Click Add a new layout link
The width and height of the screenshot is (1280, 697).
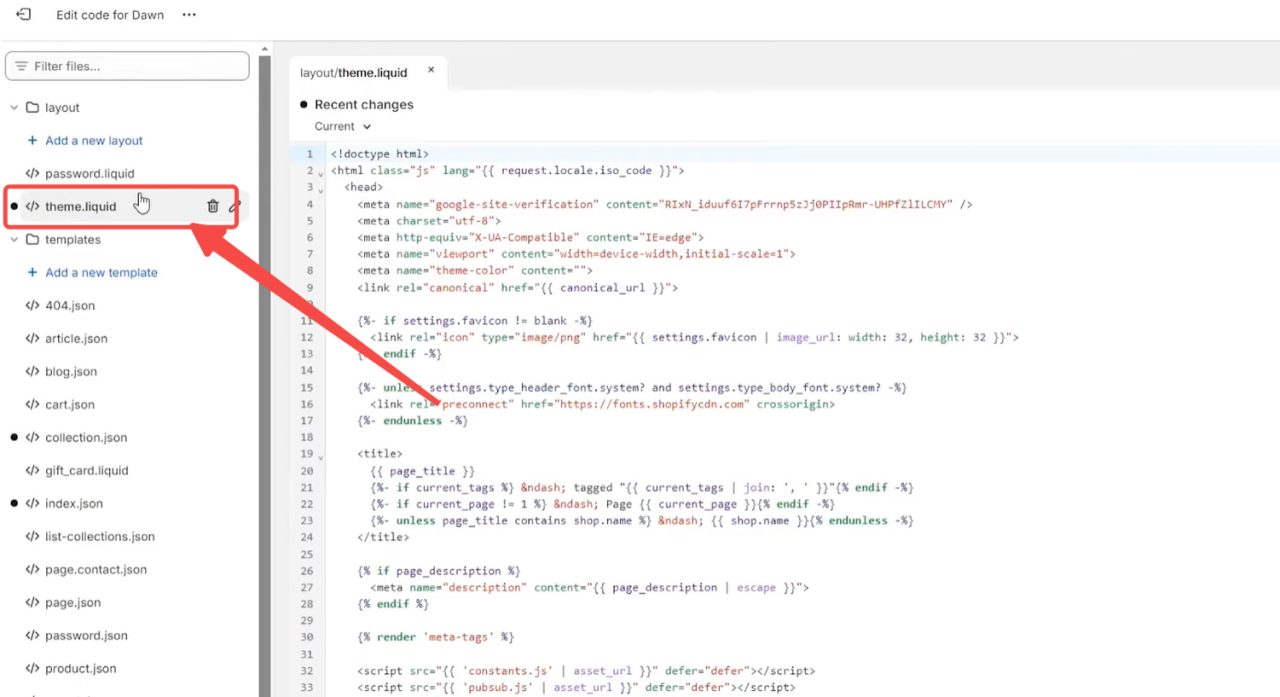click(x=94, y=140)
